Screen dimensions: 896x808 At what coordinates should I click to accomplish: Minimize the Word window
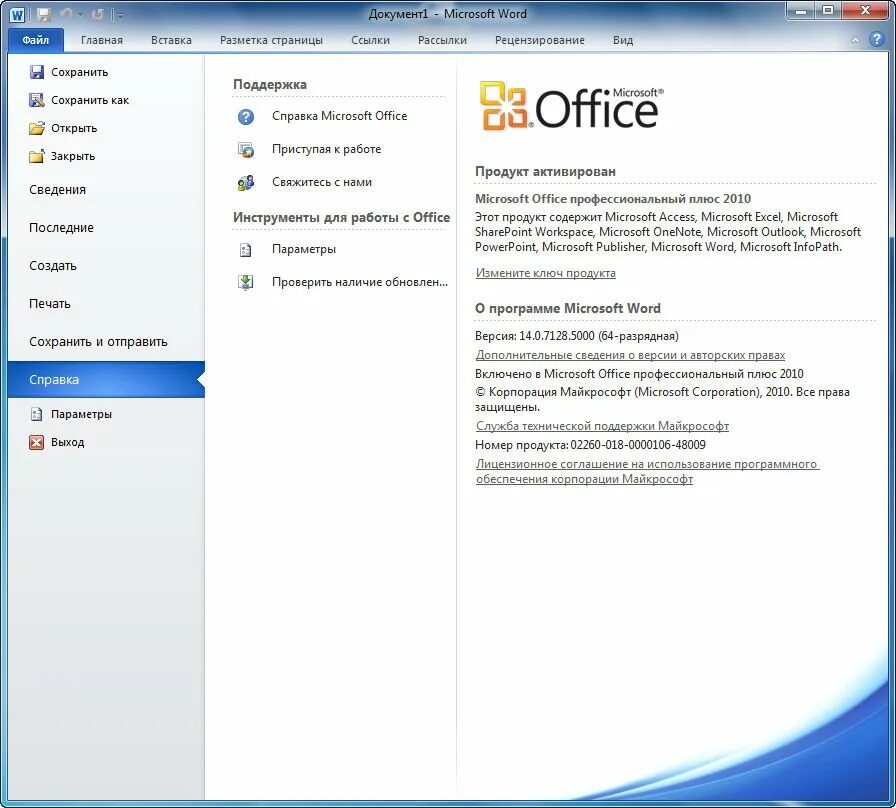(x=801, y=10)
